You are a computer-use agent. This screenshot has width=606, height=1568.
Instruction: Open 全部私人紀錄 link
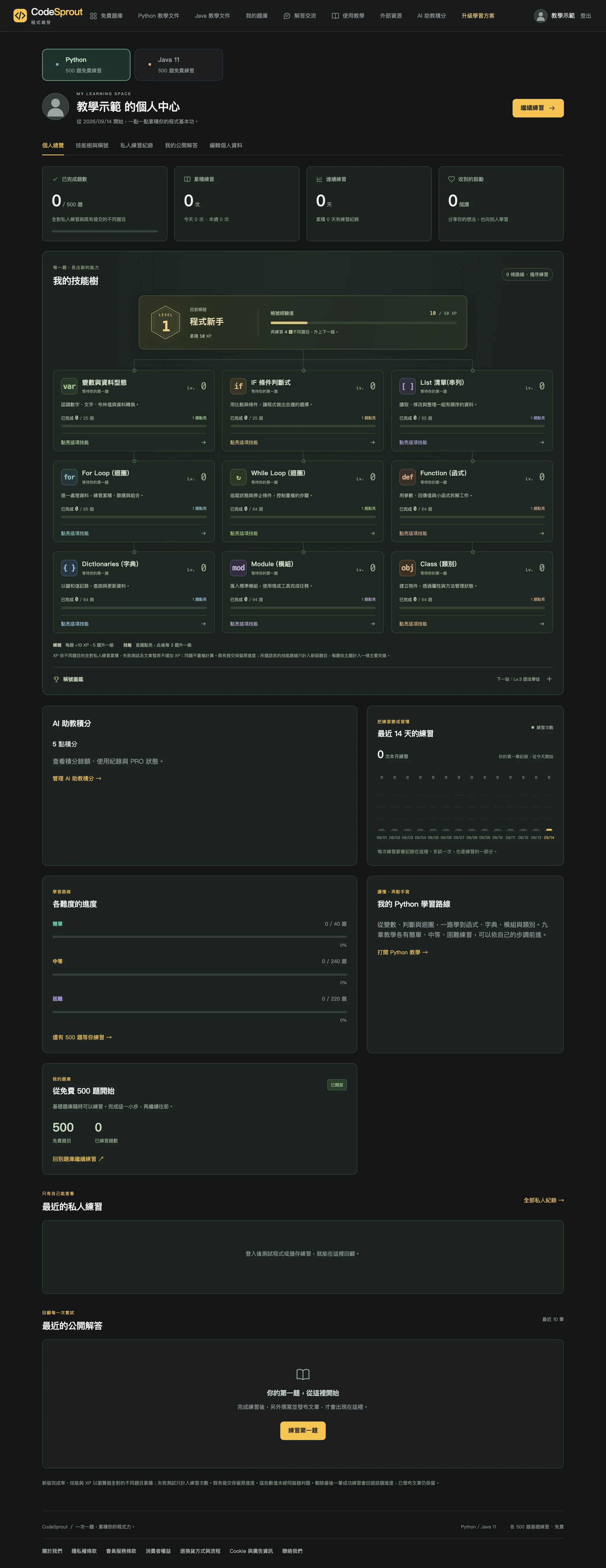[544, 1200]
